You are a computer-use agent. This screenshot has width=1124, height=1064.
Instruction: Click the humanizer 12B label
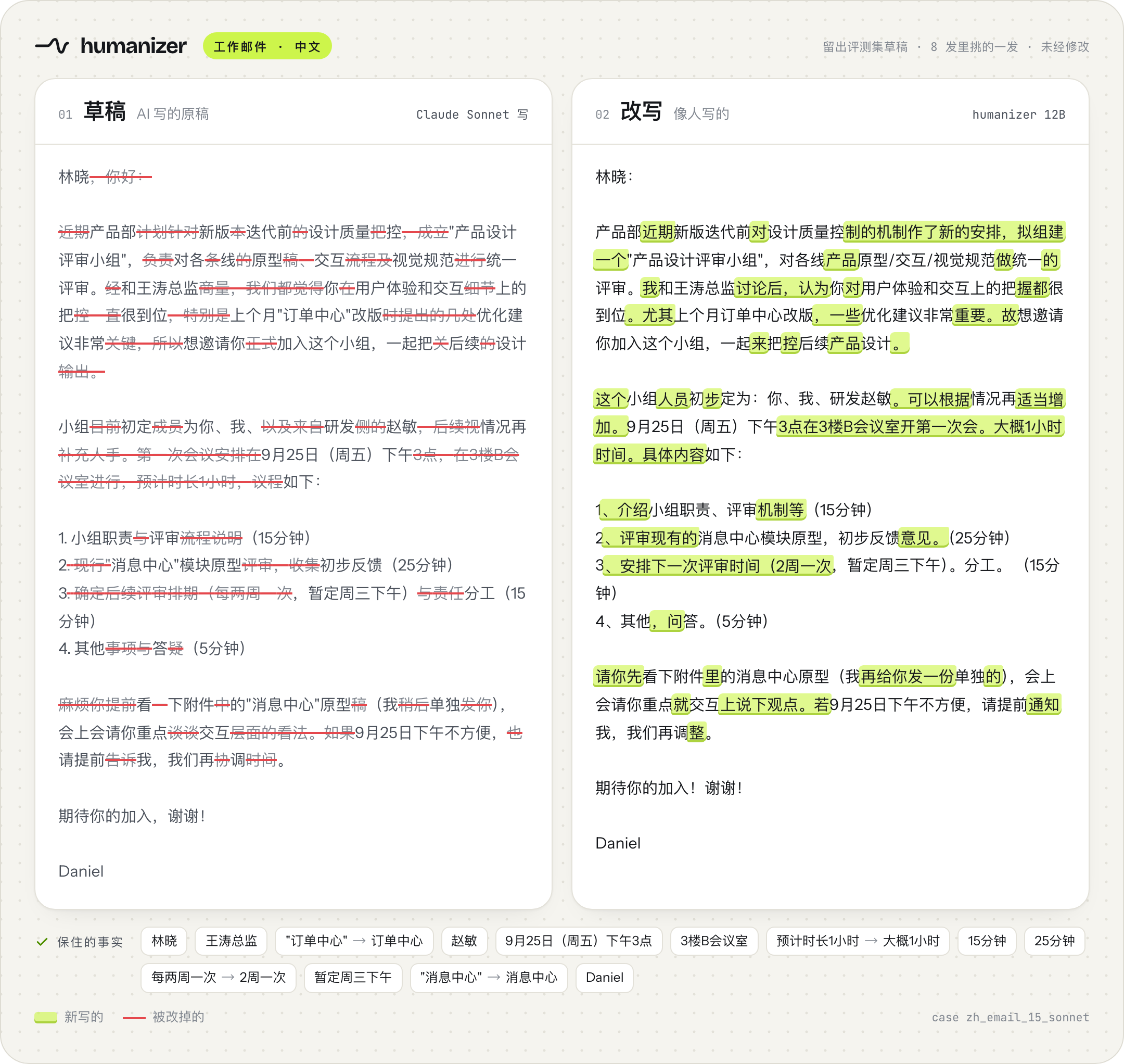pyautogui.click(x=1018, y=115)
